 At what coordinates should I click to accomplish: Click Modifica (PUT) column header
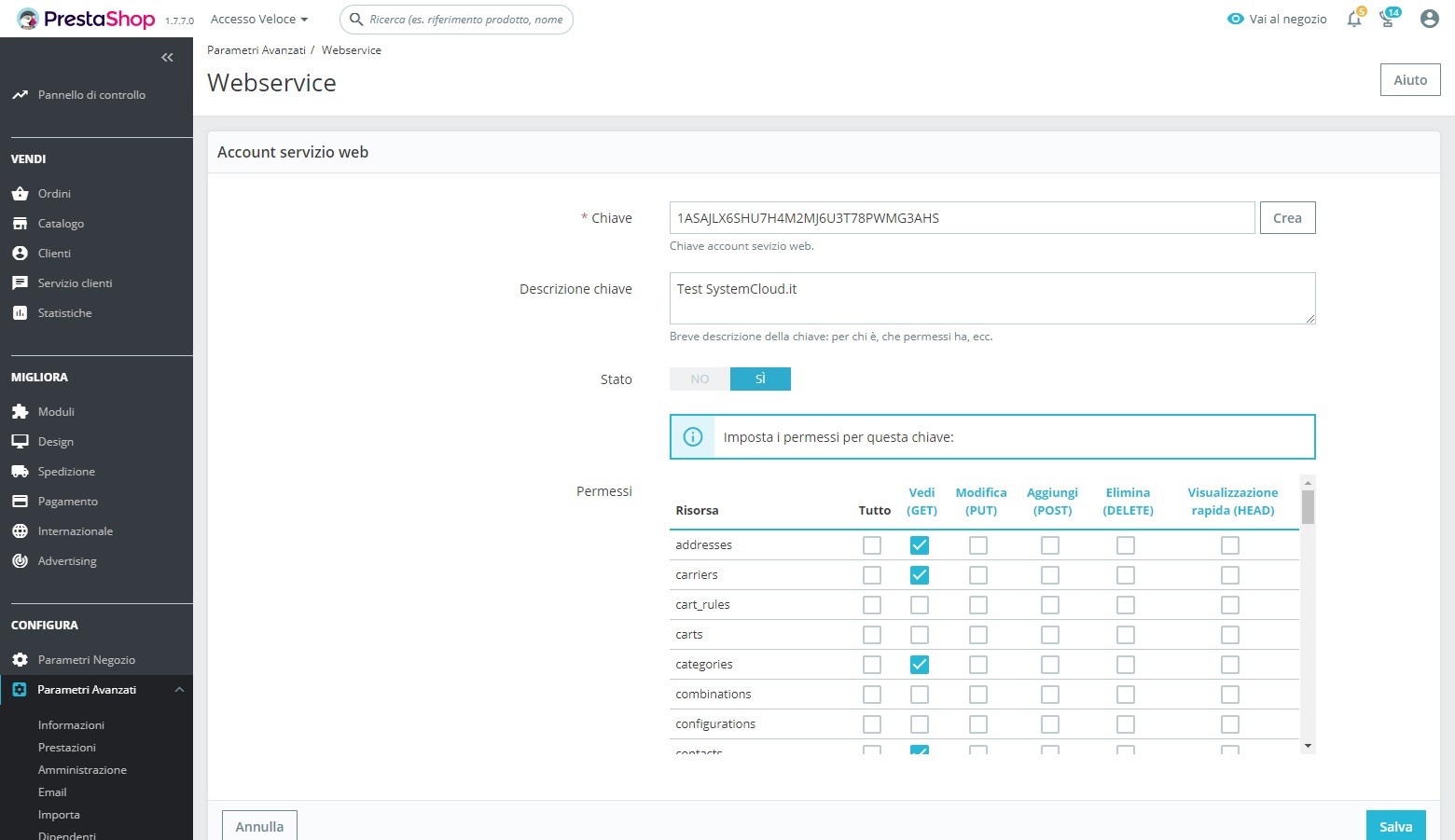(x=981, y=502)
